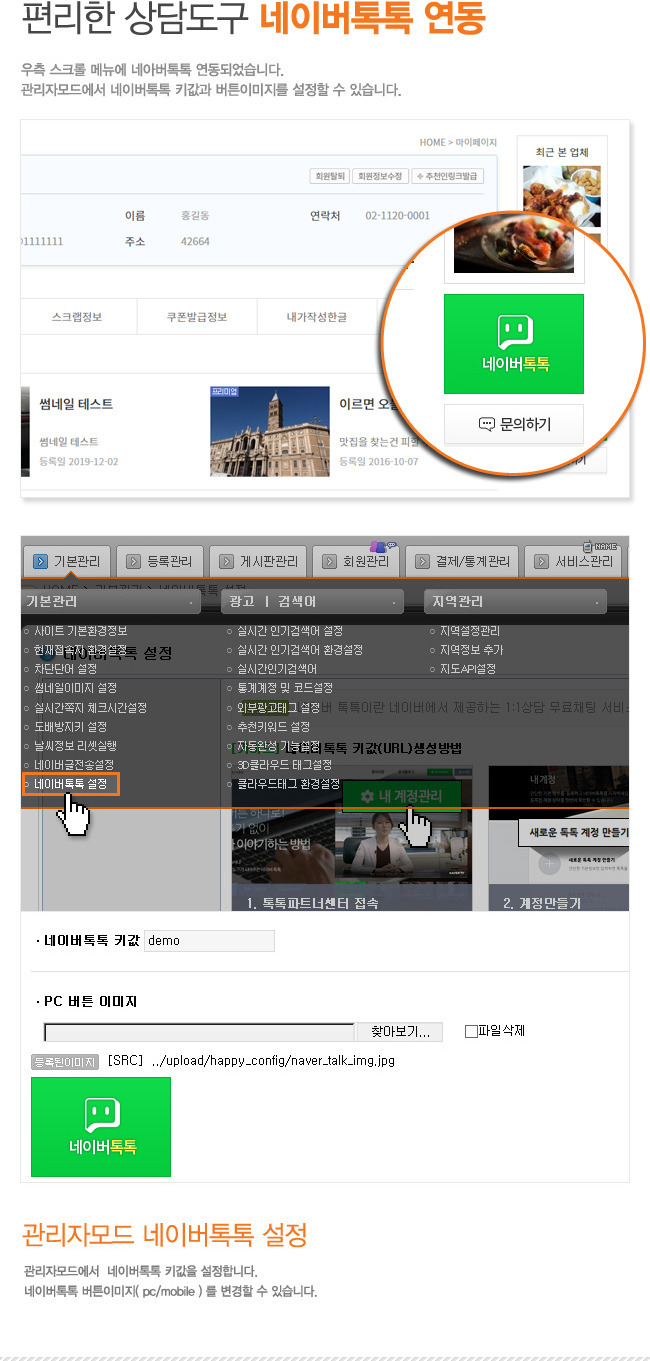Screen dimensions: 650x1361
Task: Click the arrow icon on the 회원관리 tab
Action: click(328, 562)
